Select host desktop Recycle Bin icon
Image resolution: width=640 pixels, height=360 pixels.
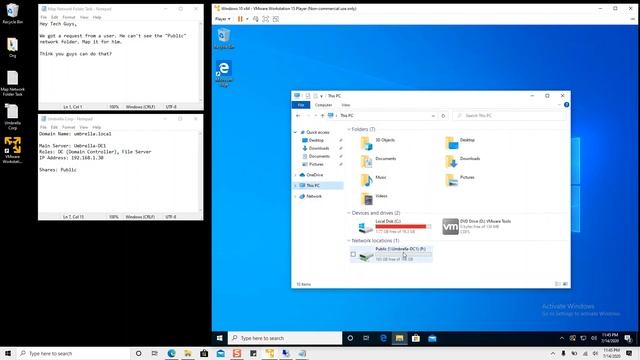(x=13, y=13)
